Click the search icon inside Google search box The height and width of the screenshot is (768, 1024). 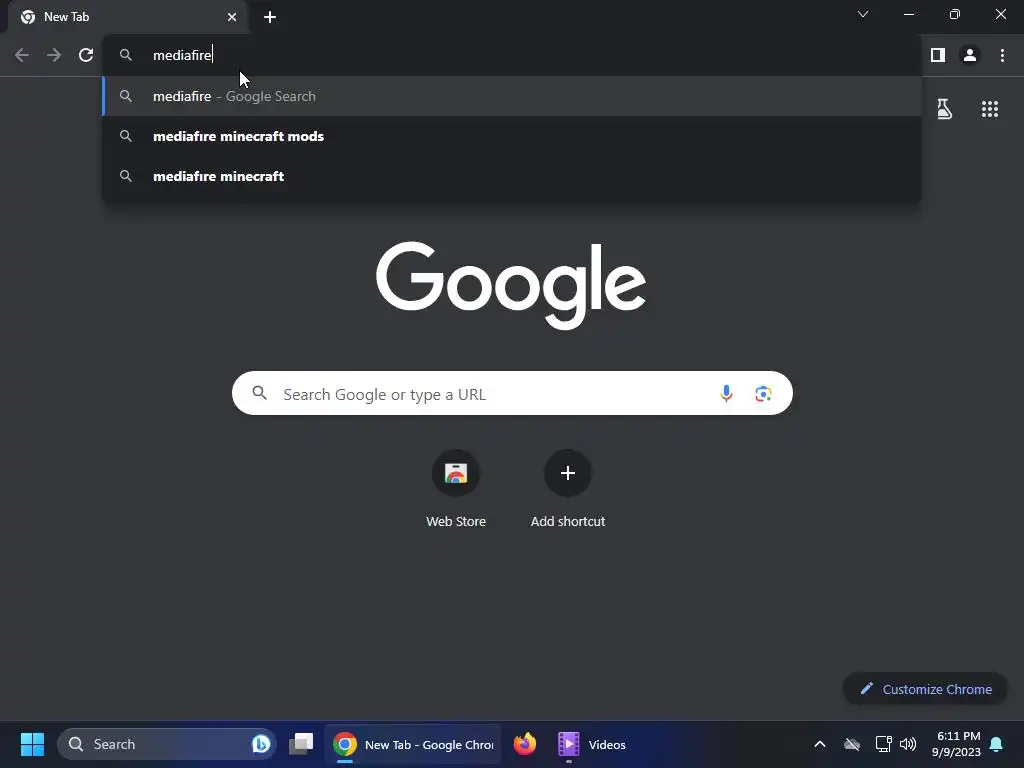point(260,392)
